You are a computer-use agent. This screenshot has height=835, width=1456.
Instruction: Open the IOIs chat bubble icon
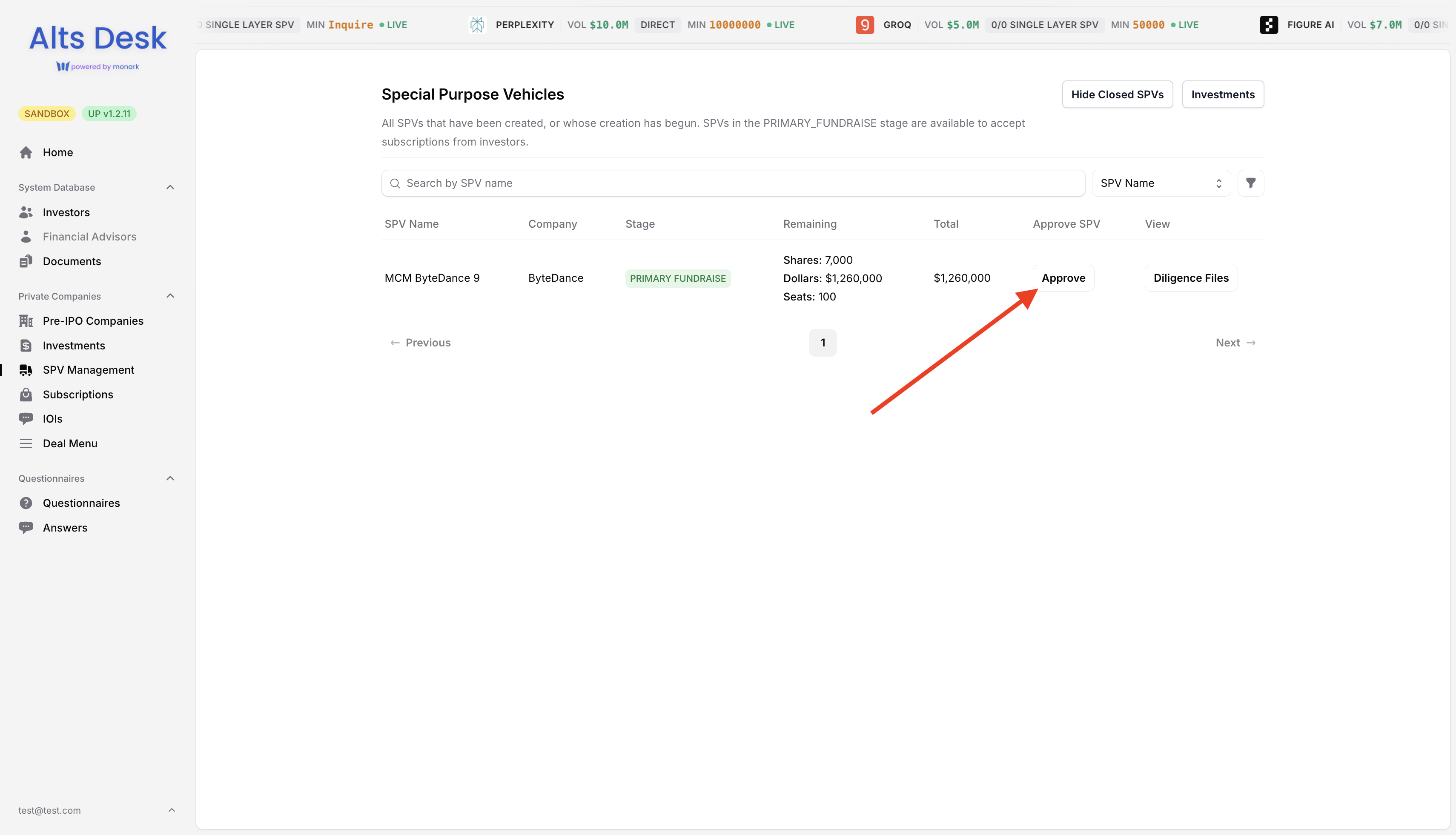click(26, 419)
